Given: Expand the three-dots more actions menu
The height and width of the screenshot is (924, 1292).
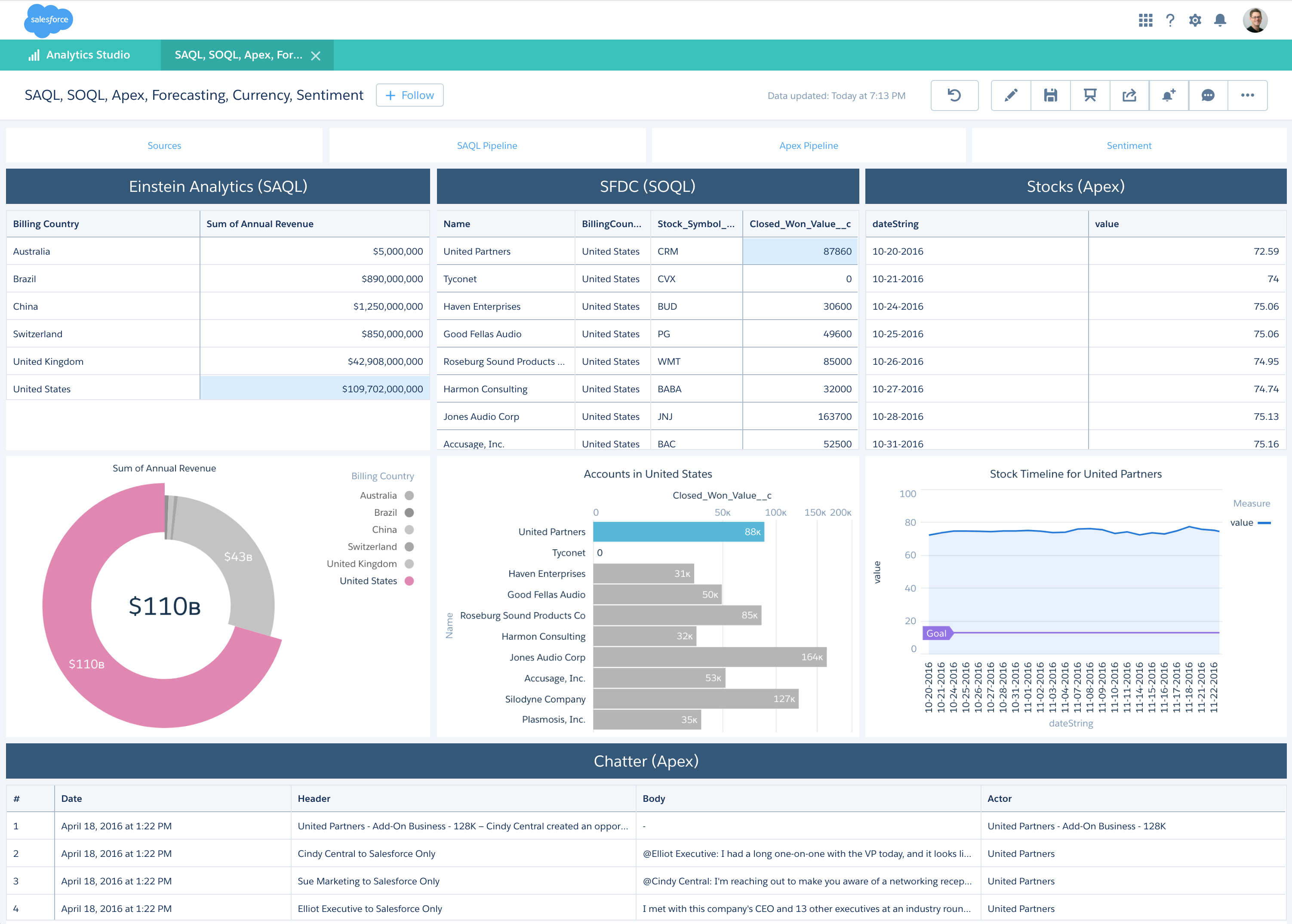Looking at the screenshot, I should coord(1247,95).
